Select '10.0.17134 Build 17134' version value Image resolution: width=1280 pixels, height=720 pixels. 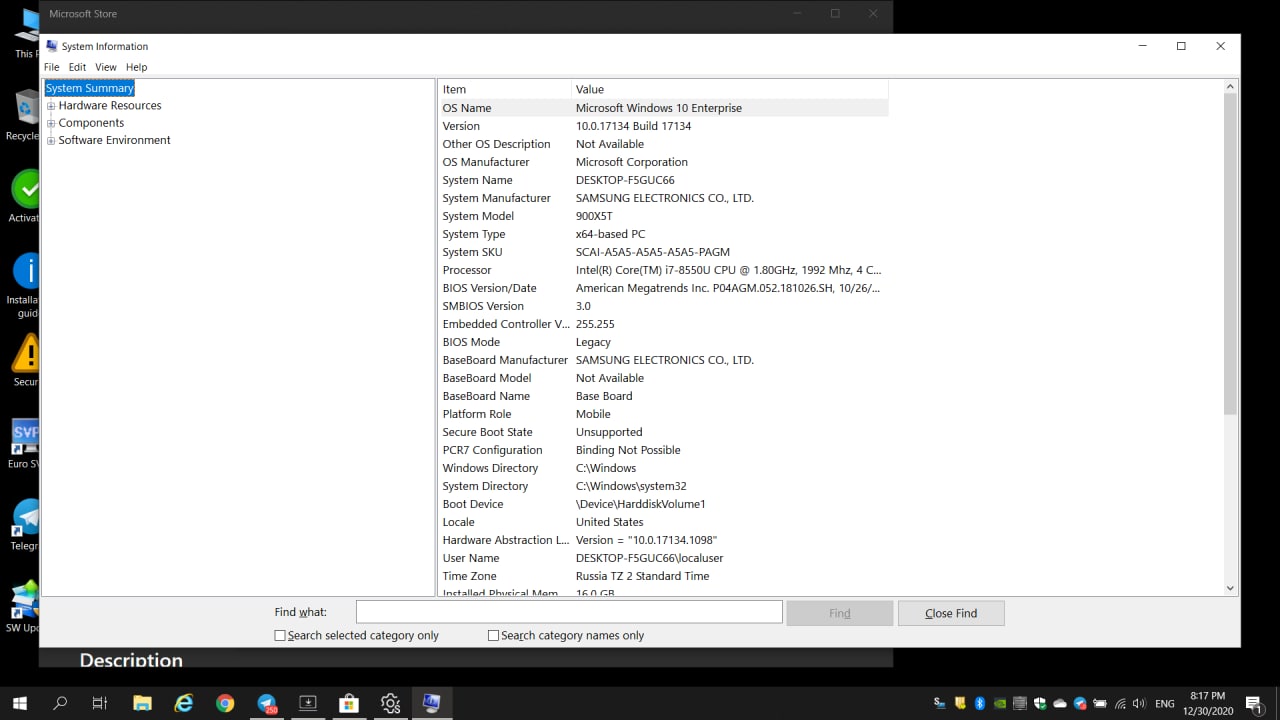click(633, 126)
